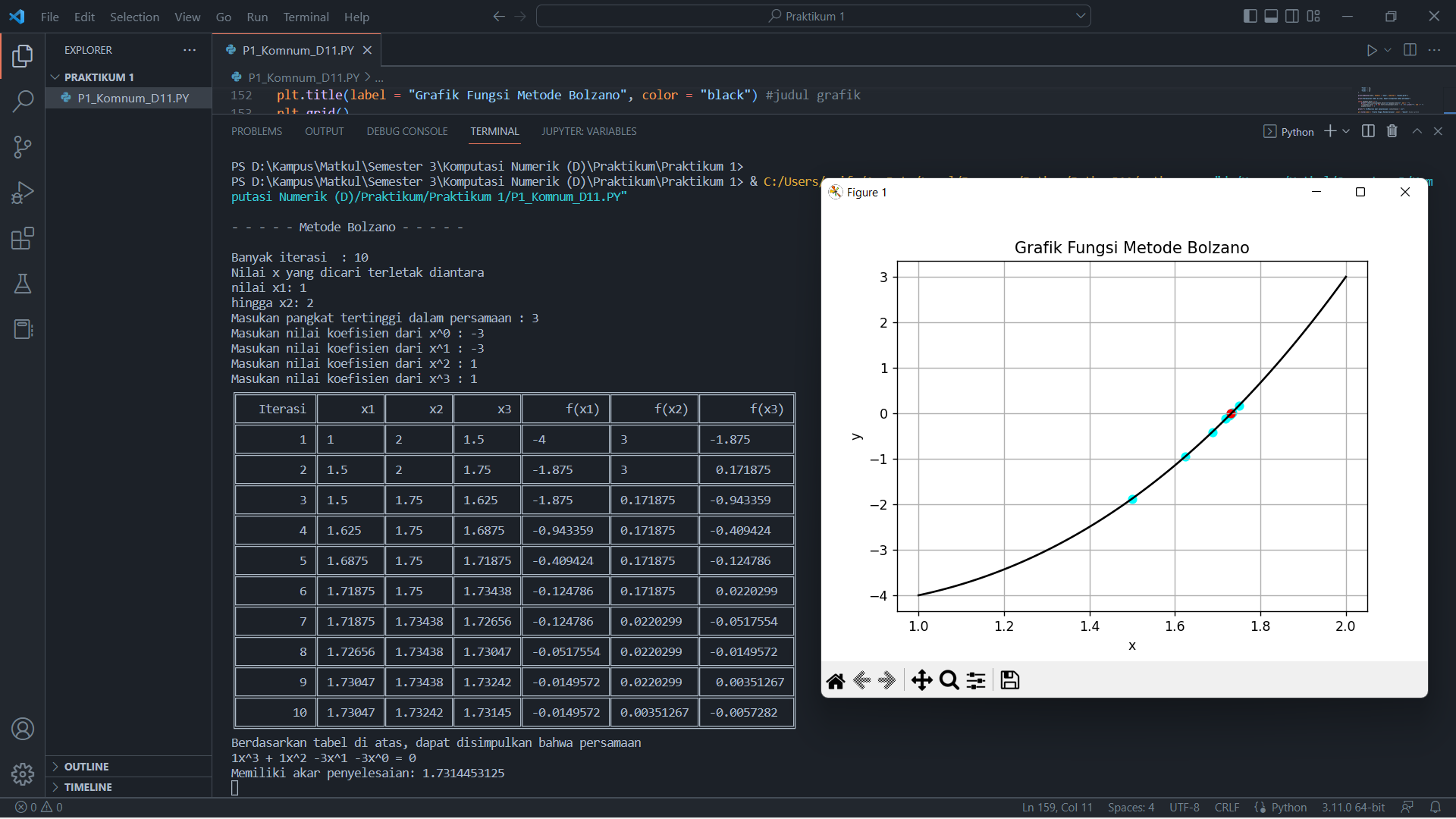Open the Extensions view
Image resolution: width=1456 pixels, height=819 pixels.
[23, 238]
